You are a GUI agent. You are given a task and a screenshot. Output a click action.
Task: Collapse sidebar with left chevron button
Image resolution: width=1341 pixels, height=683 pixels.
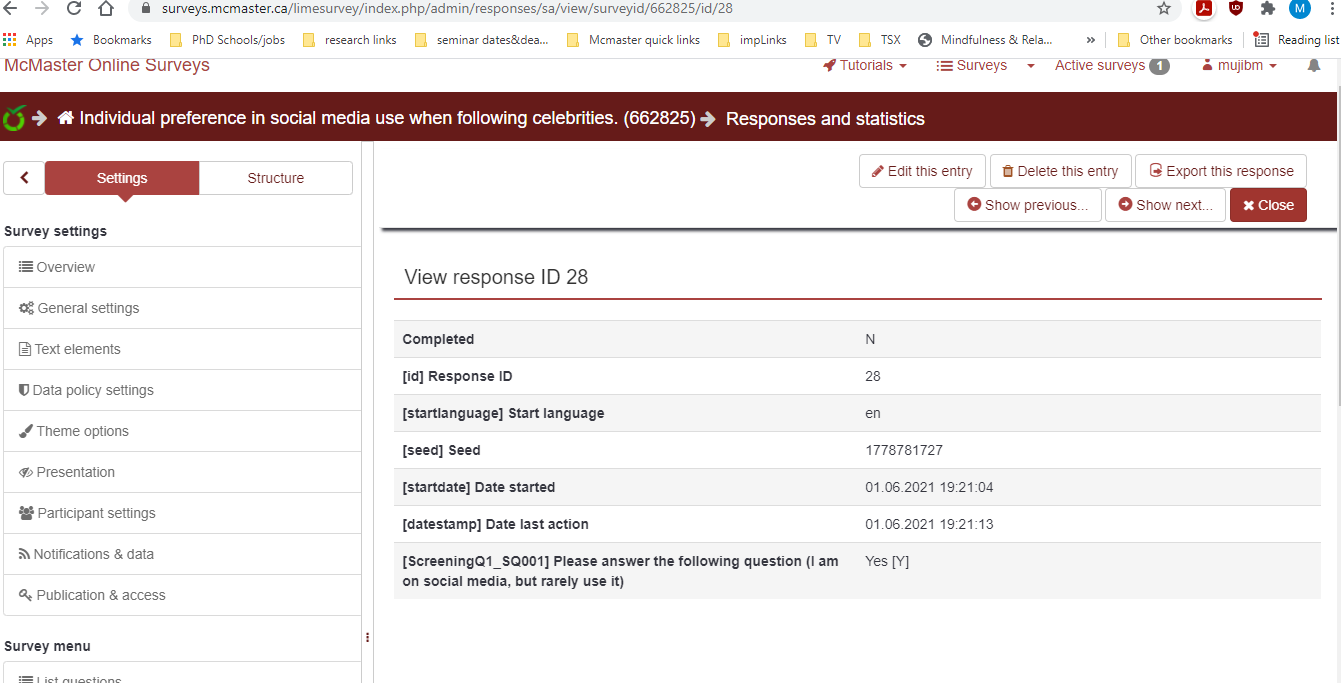24,178
